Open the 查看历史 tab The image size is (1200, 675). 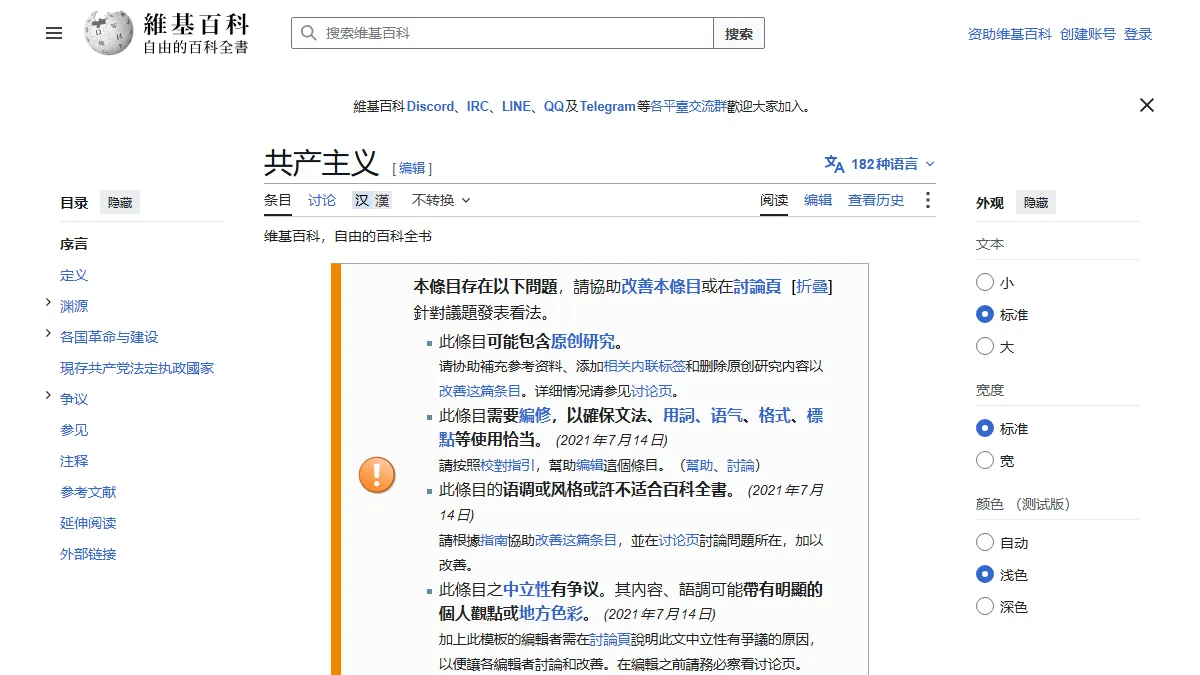pos(876,200)
